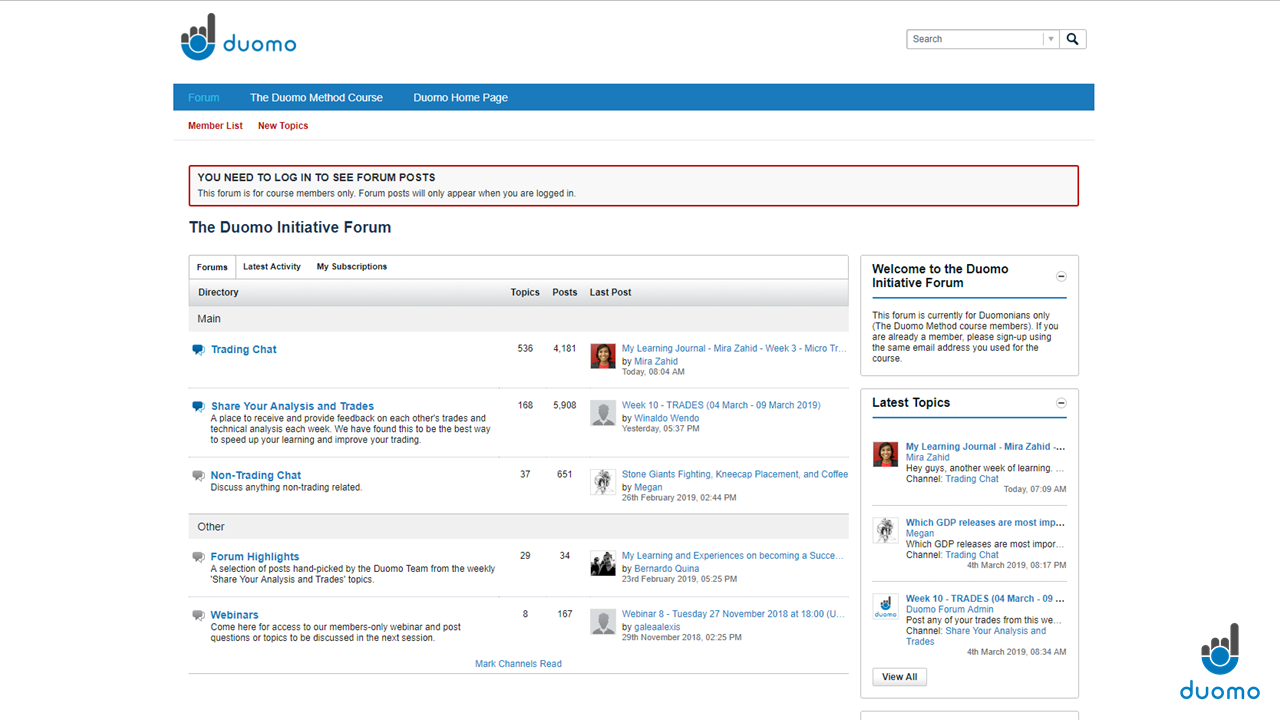Open Trading Chat channel link under GDP releases topic

(x=972, y=555)
